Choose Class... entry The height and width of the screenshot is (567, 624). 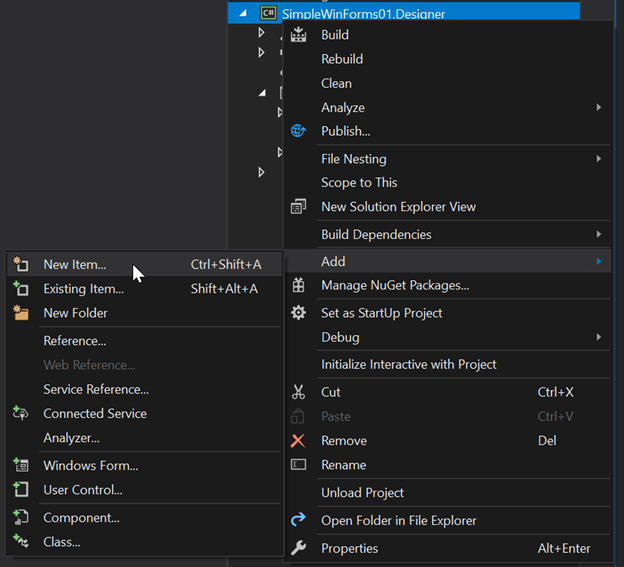click(x=144, y=542)
